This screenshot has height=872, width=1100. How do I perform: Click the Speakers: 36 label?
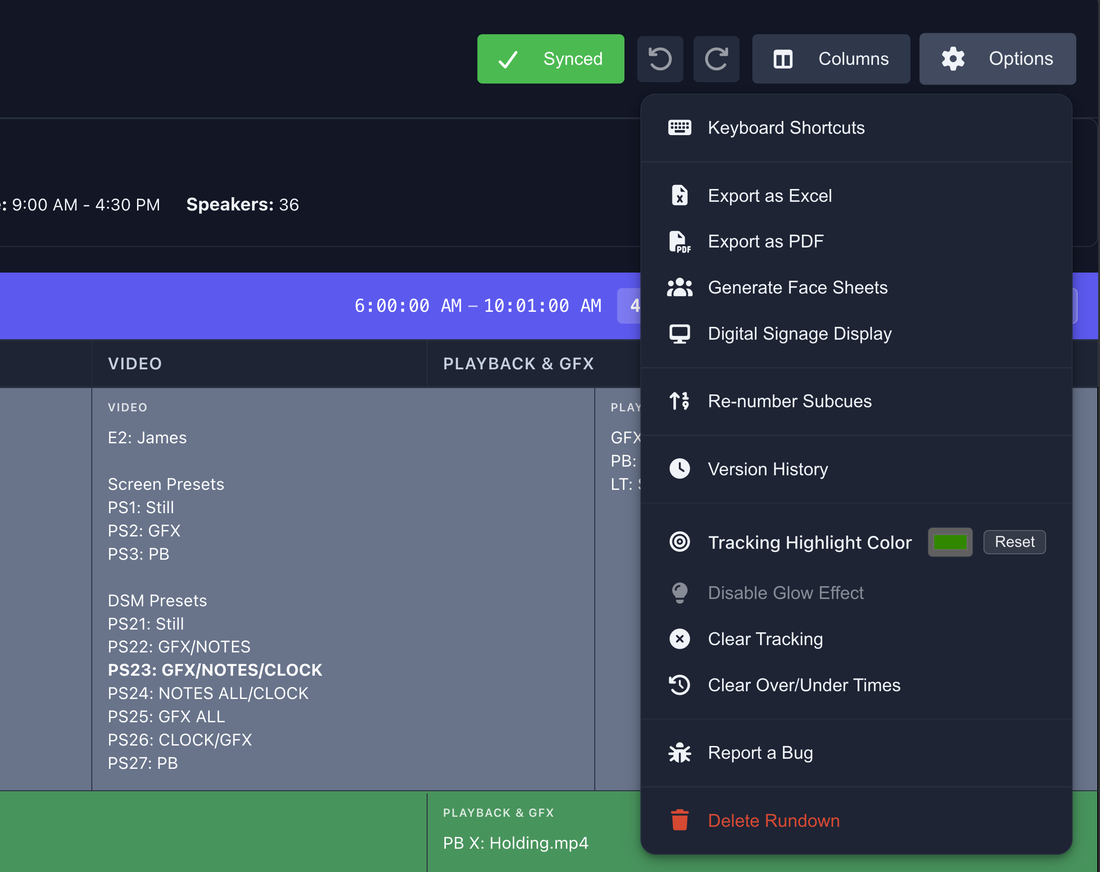[242, 205]
